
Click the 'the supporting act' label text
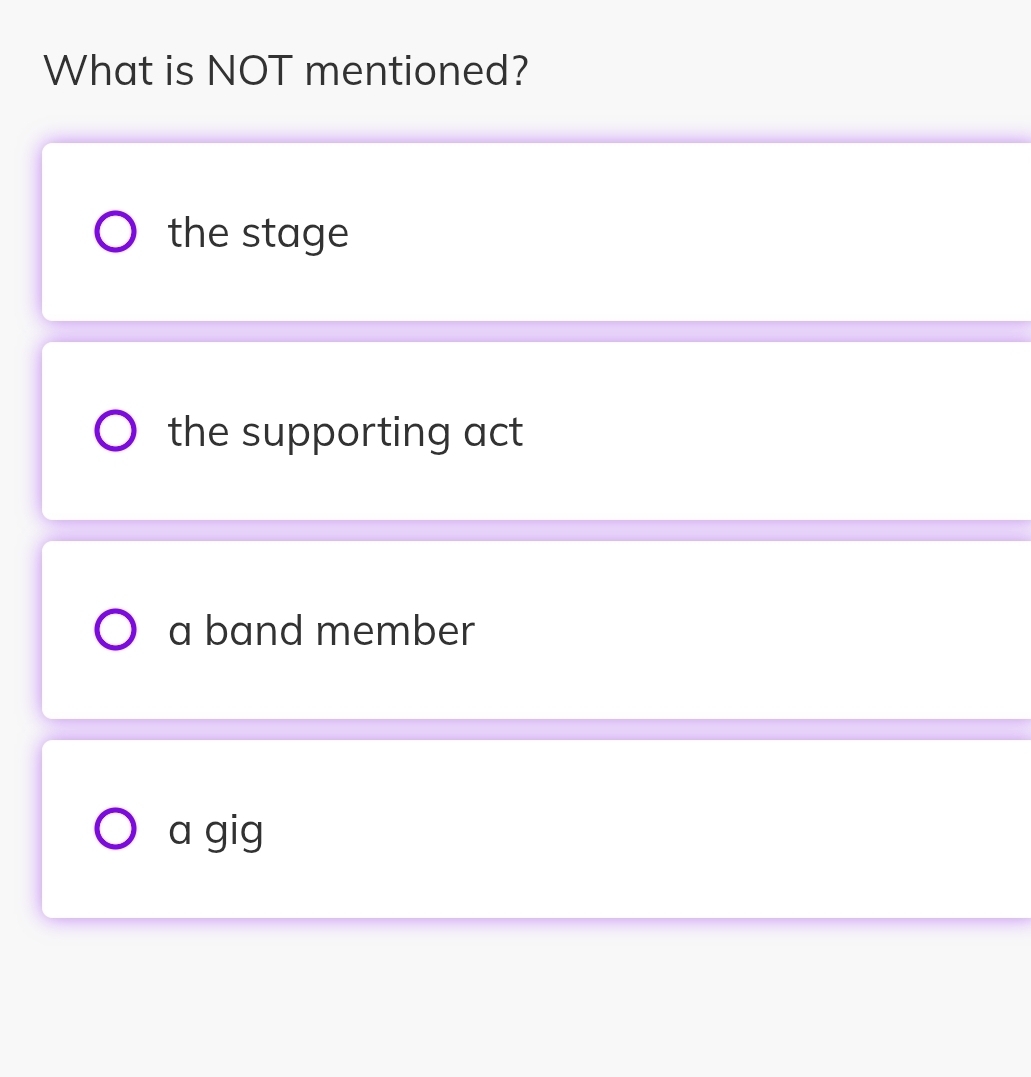click(345, 432)
